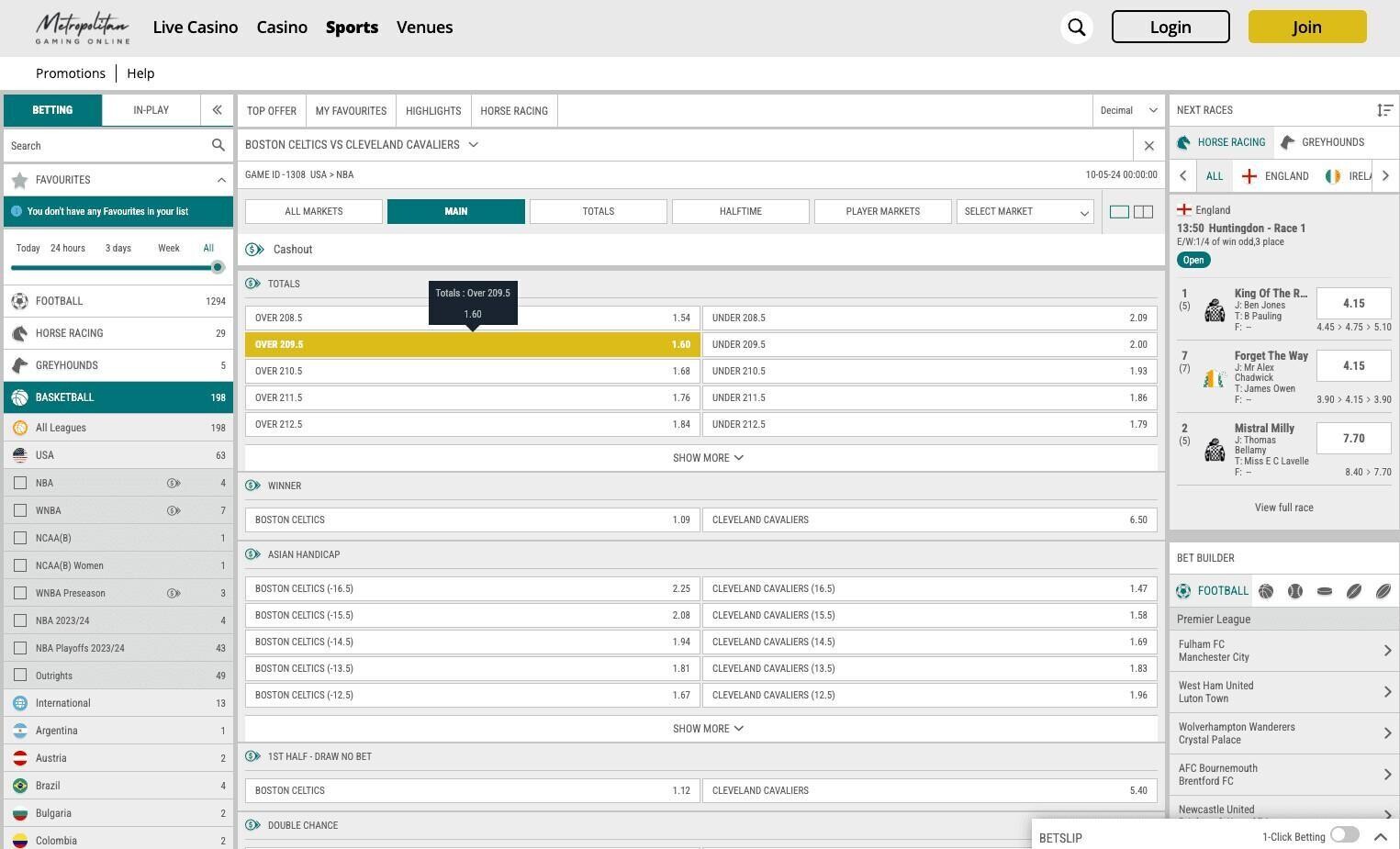The height and width of the screenshot is (849, 1400).
Task: Open West Ham United vs Luton Town row
Action: click(1283, 692)
